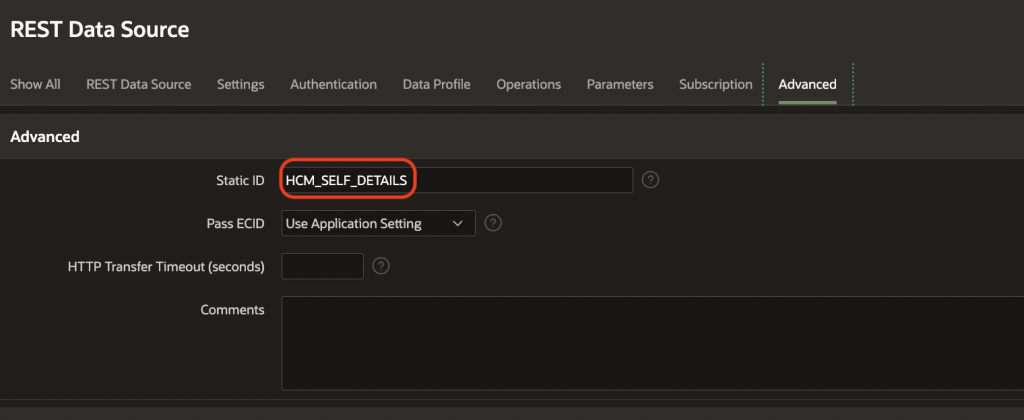The image size is (1024, 420).
Task: Click the HTTP Transfer Timeout (seconds) label
Action: [166, 266]
